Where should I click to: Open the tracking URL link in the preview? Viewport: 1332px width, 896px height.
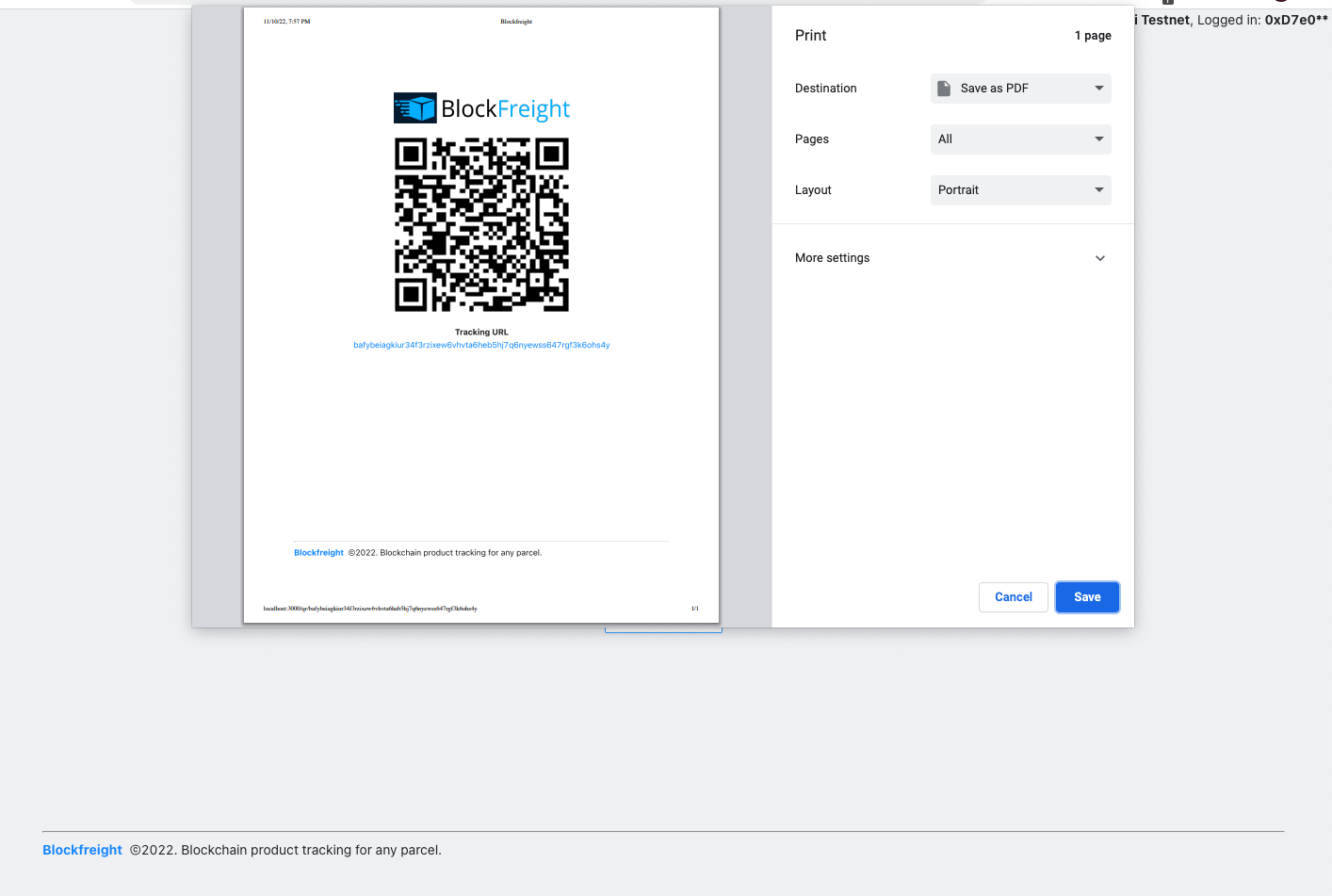coord(481,345)
